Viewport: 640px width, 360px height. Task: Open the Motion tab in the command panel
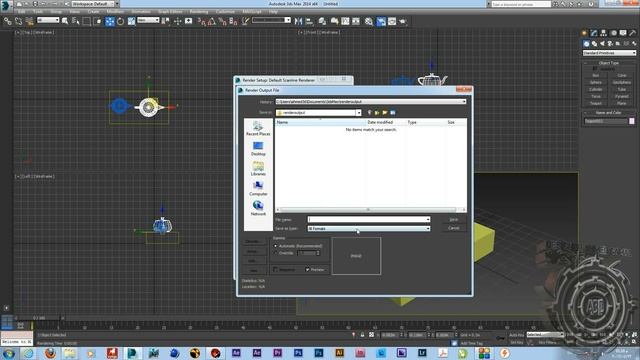613,33
